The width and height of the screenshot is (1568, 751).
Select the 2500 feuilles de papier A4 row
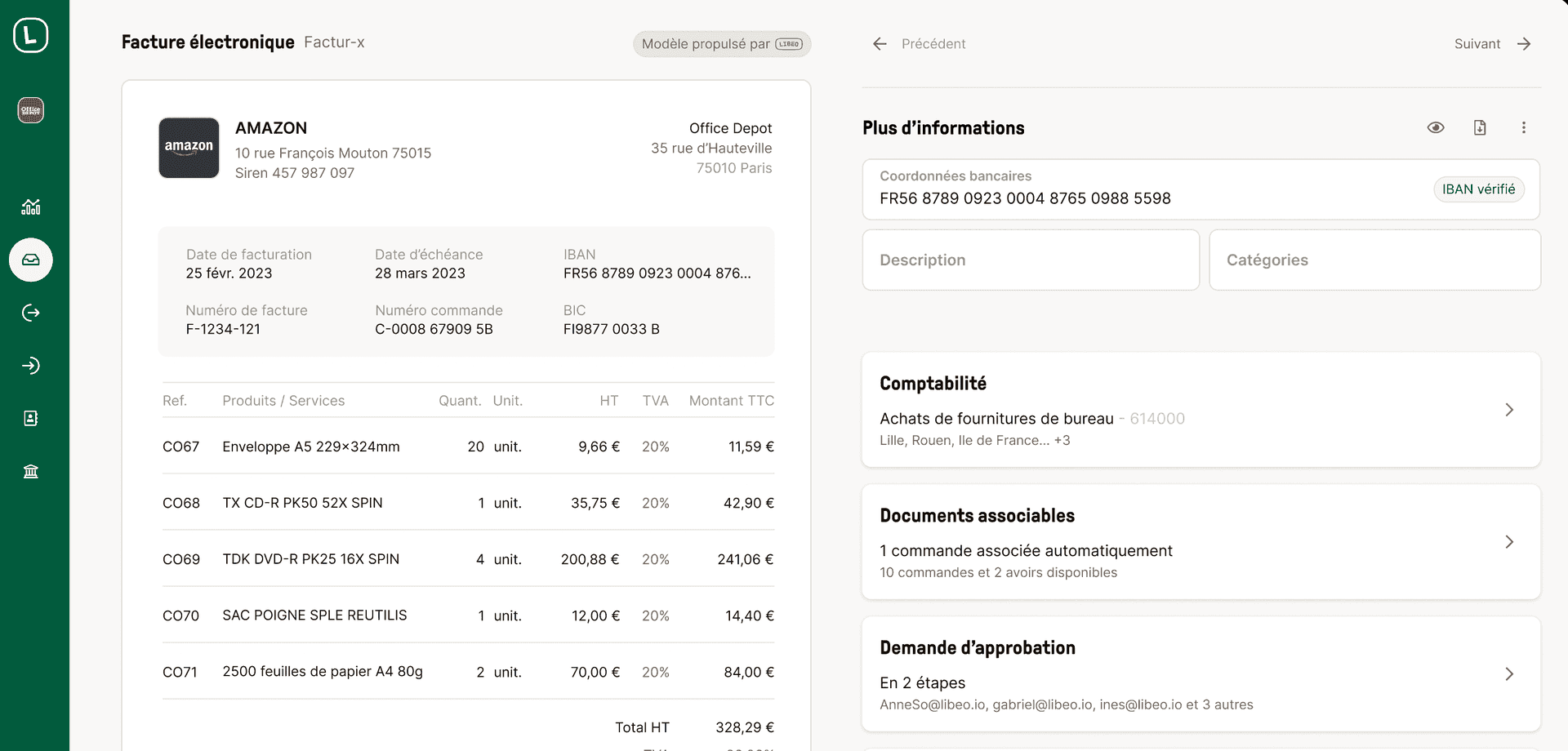coord(468,672)
